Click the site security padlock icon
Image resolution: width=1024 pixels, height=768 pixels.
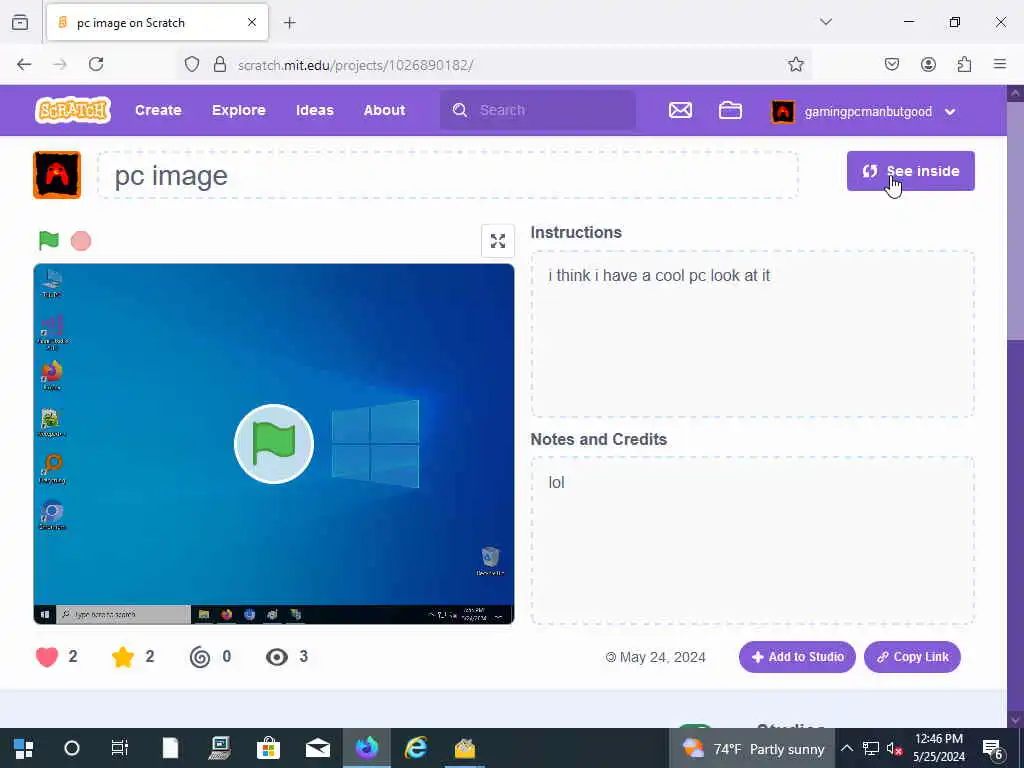pos(220,64)
